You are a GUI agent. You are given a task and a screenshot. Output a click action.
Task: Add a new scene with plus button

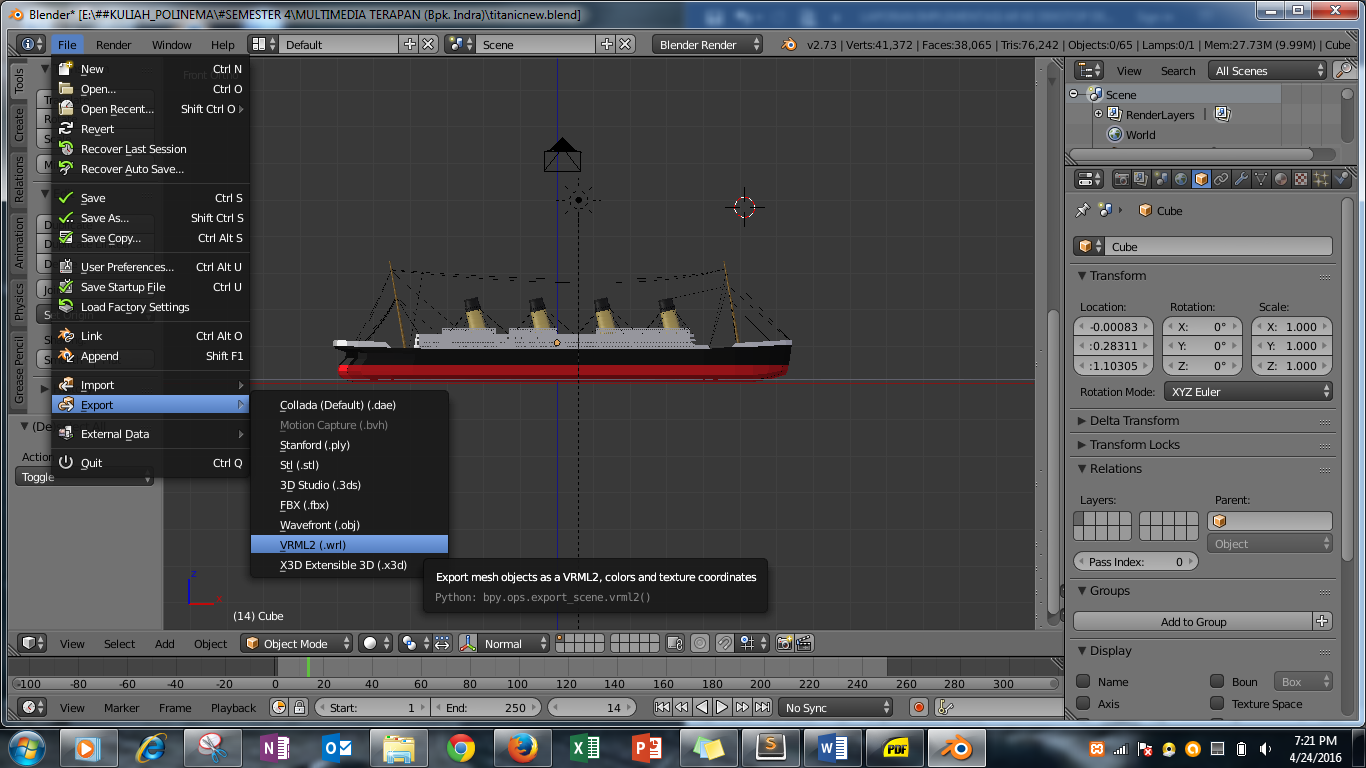coord(606,44)
